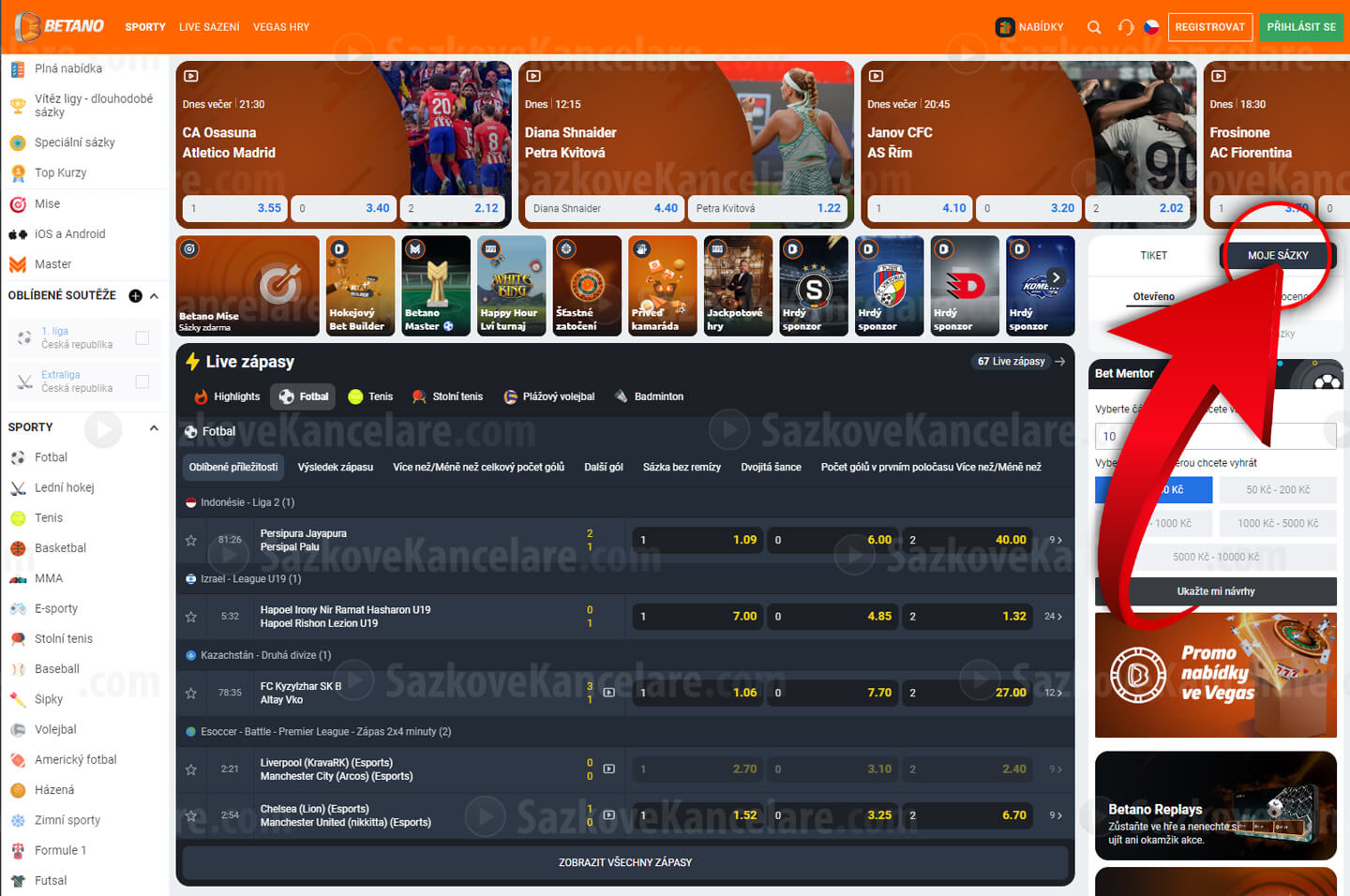The height and width of the screenshot is (896, 1350).
Task: Open the Sporty top menu
Action: pyautogui.click(x=145, y=27)
